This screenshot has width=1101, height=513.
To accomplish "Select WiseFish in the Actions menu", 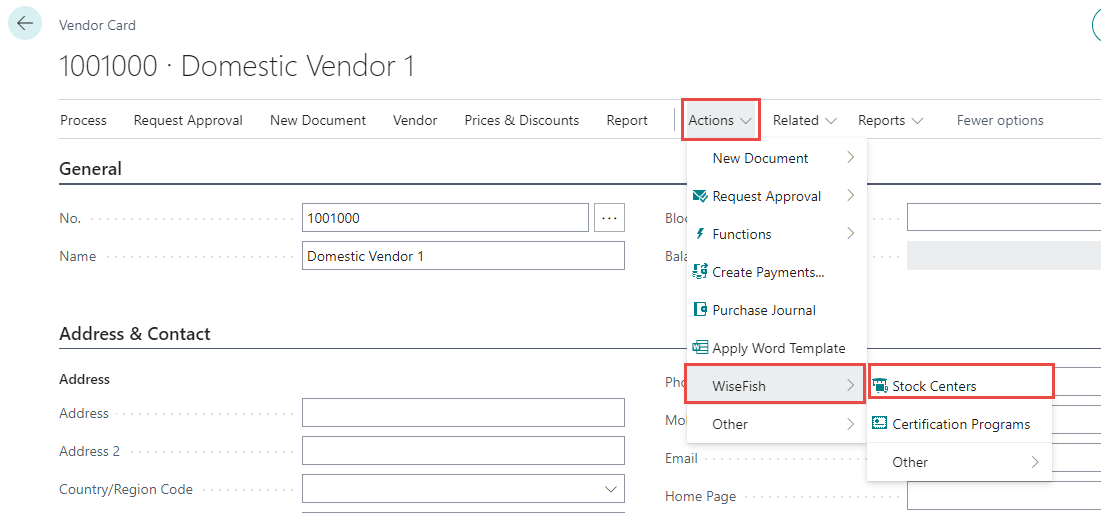I will point(761,385).
